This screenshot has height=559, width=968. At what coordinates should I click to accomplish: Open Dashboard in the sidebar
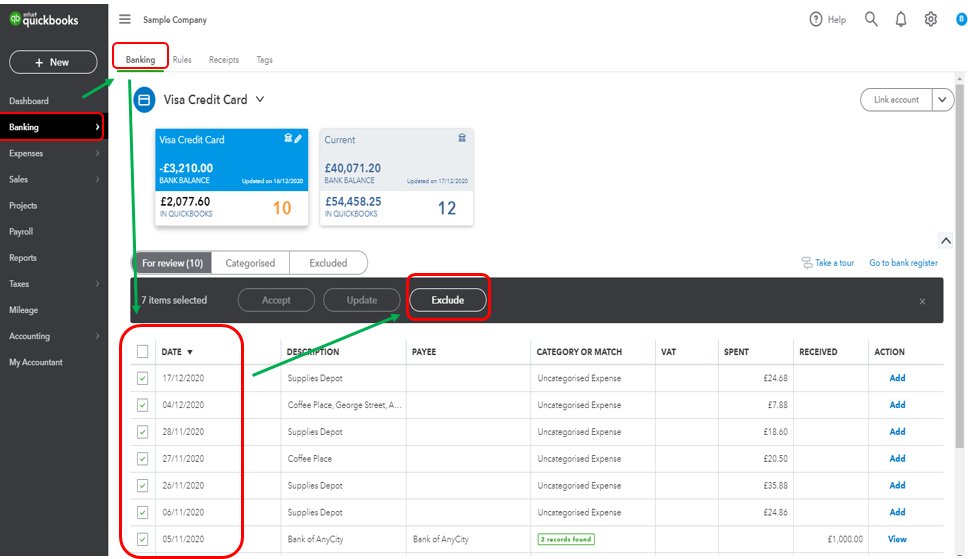coord(28,101)
